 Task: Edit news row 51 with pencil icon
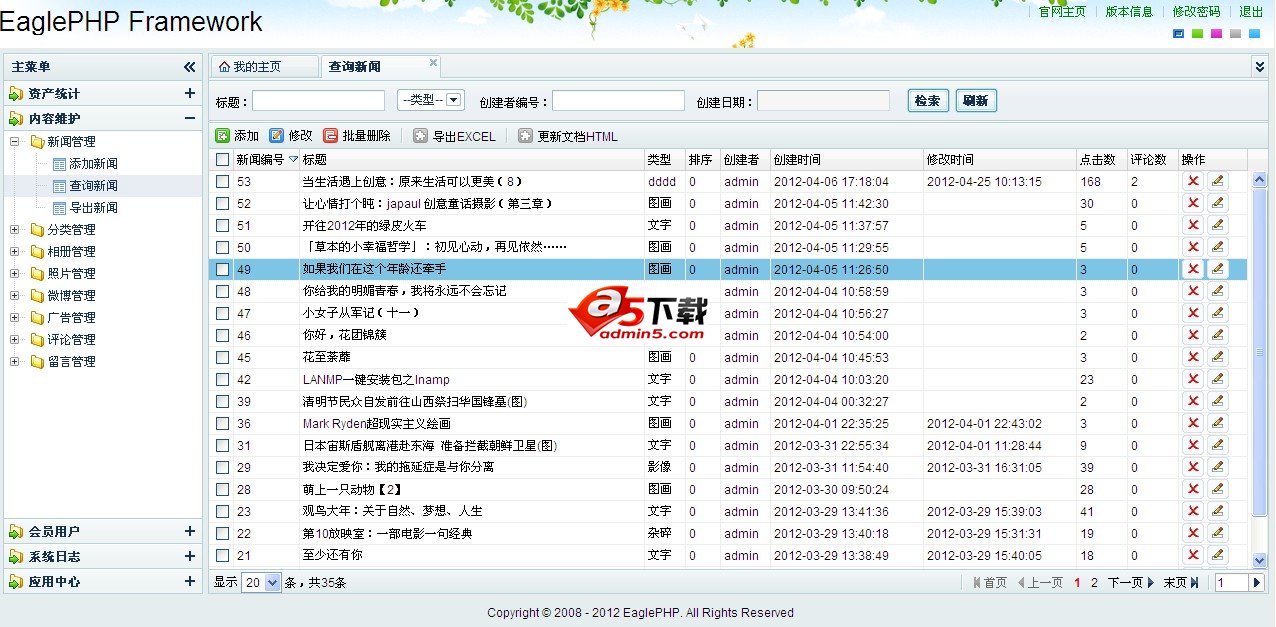[1217, 225]
